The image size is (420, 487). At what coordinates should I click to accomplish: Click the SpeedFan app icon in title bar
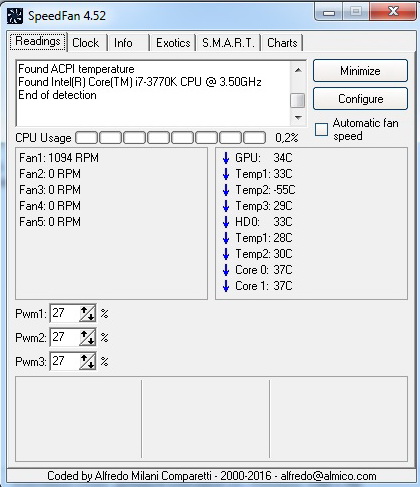click(x=15, y=16)
